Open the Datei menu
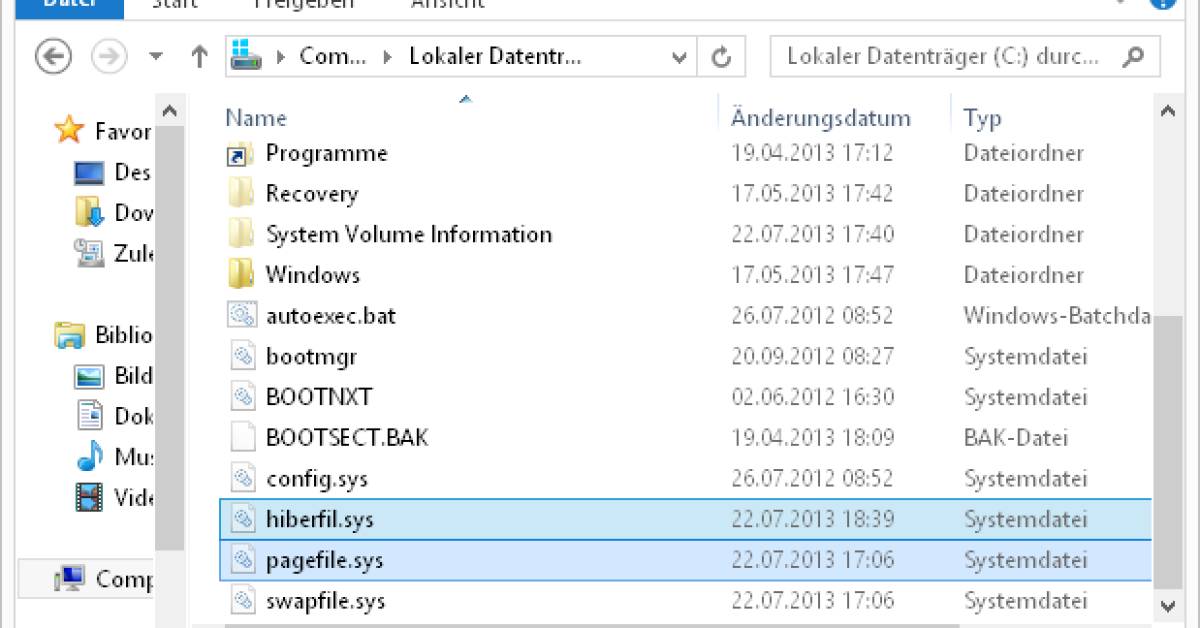Image resolution: width=1200 pixels, height=628 pixels. [68, 6]
